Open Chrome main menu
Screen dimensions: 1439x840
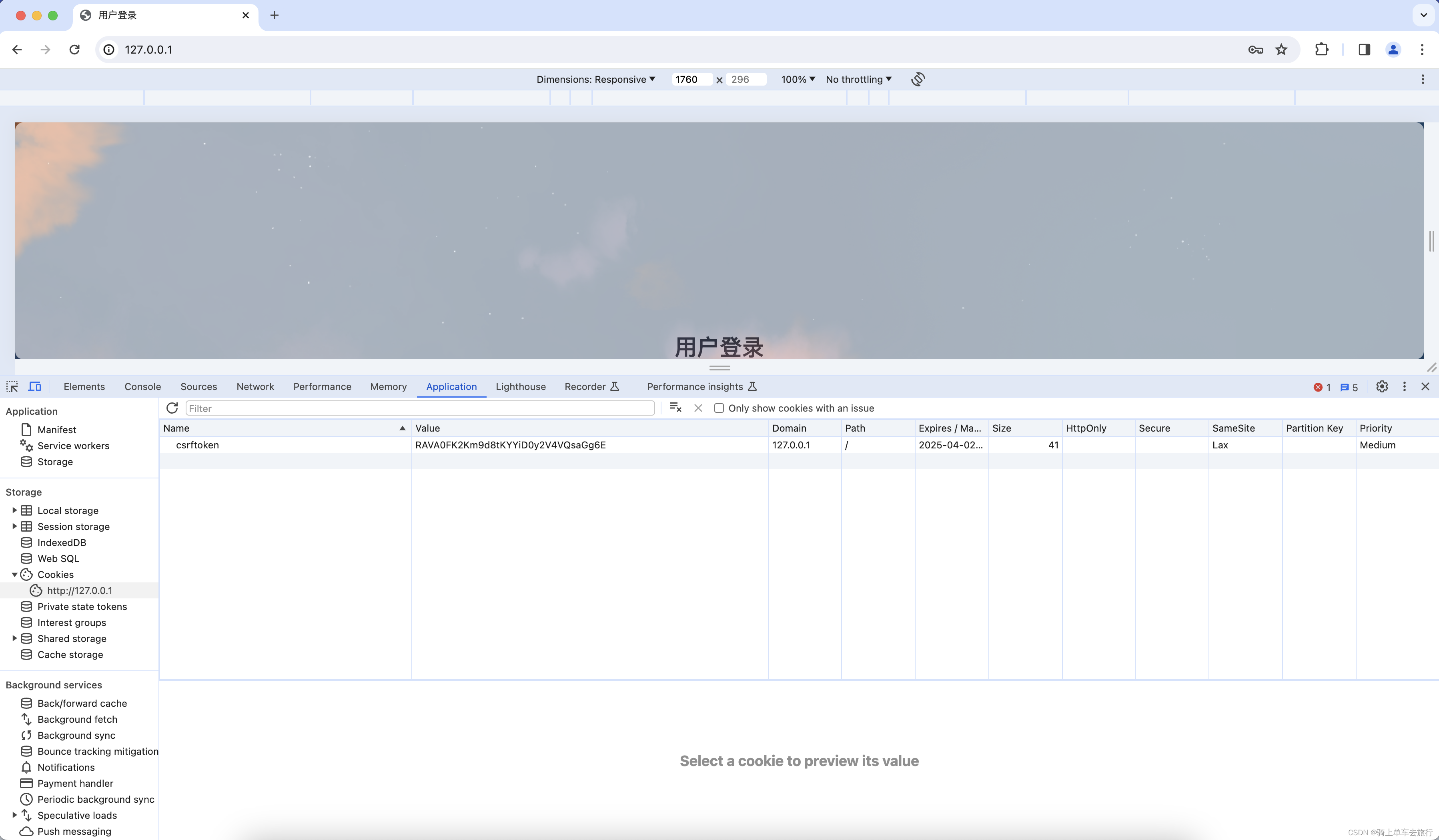pos(1422,50)
